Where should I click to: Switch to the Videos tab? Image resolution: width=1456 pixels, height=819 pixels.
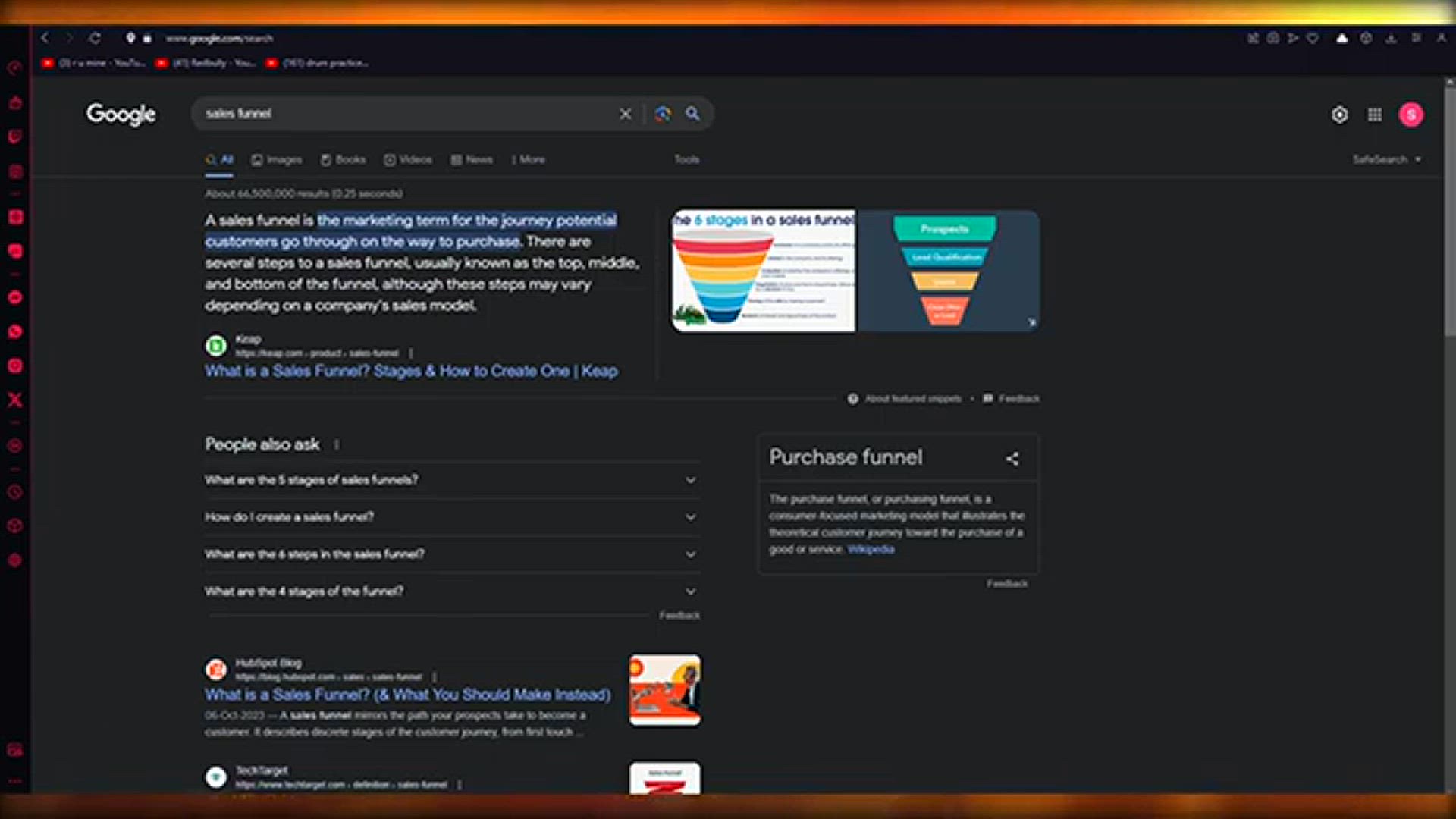click(x=408, y=160)
